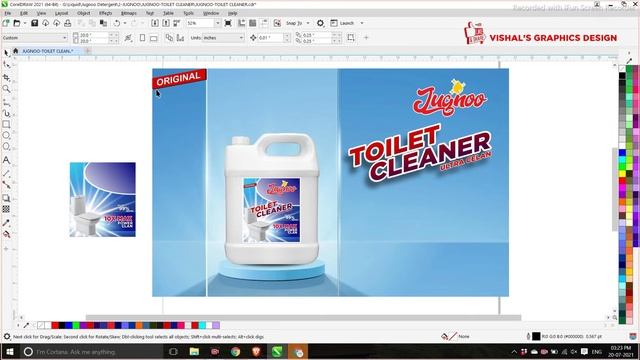Click the nudge distance field
The width and height of the screenshot is (640, 360).
pos(270,38)
